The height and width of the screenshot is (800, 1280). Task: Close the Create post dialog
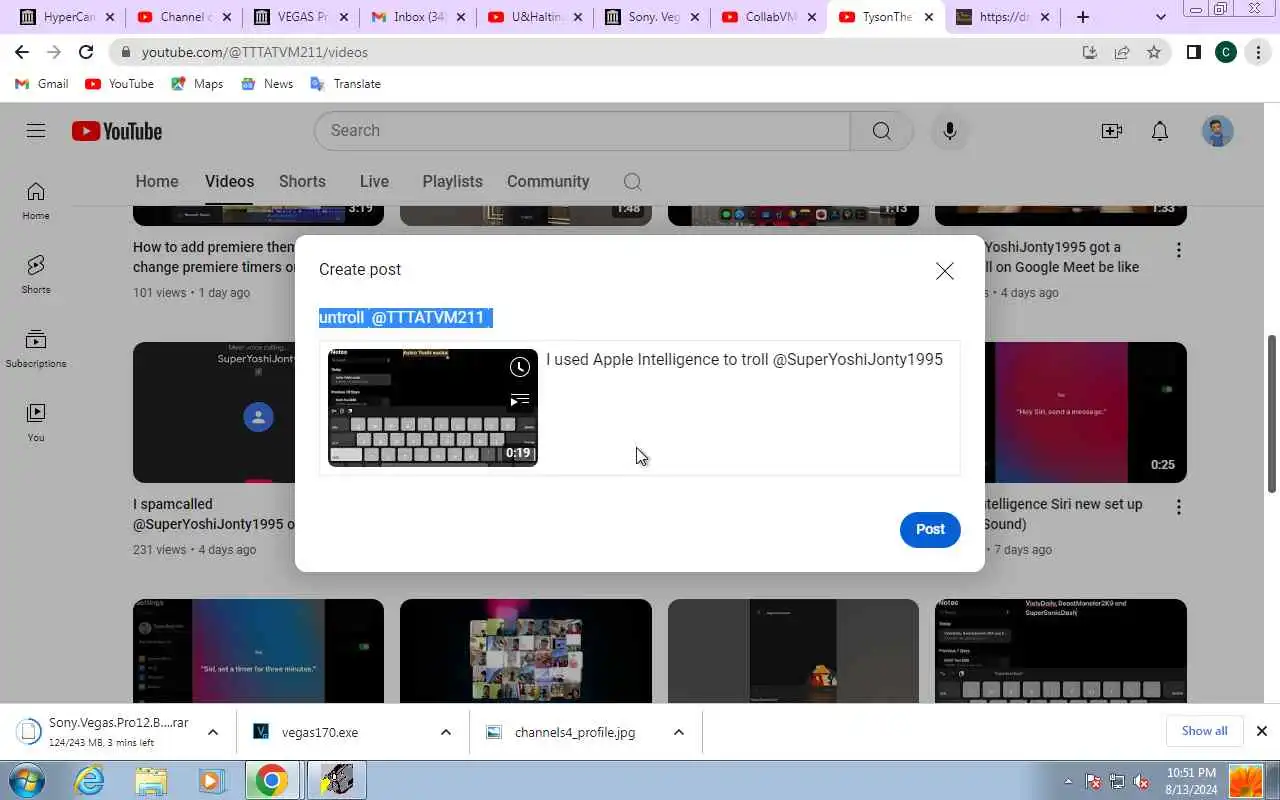click(x=944, y=271)
